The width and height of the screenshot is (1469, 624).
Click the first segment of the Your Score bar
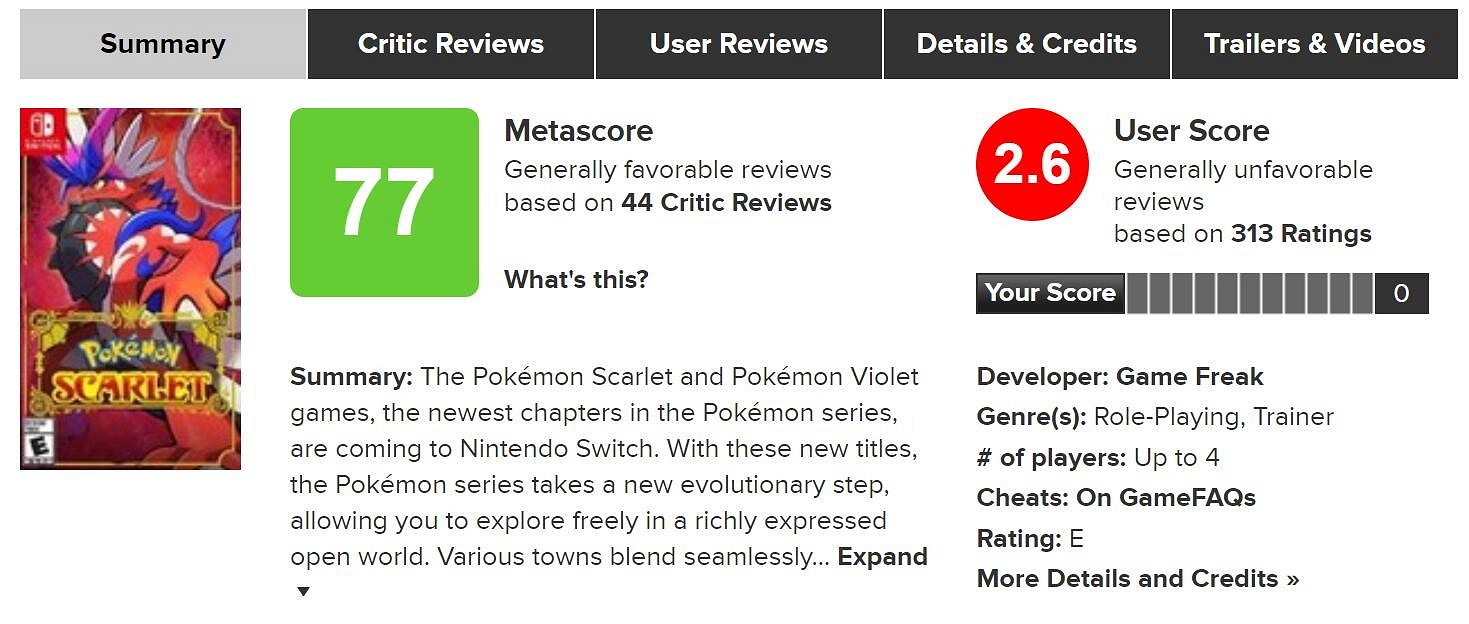(1138, 293)
